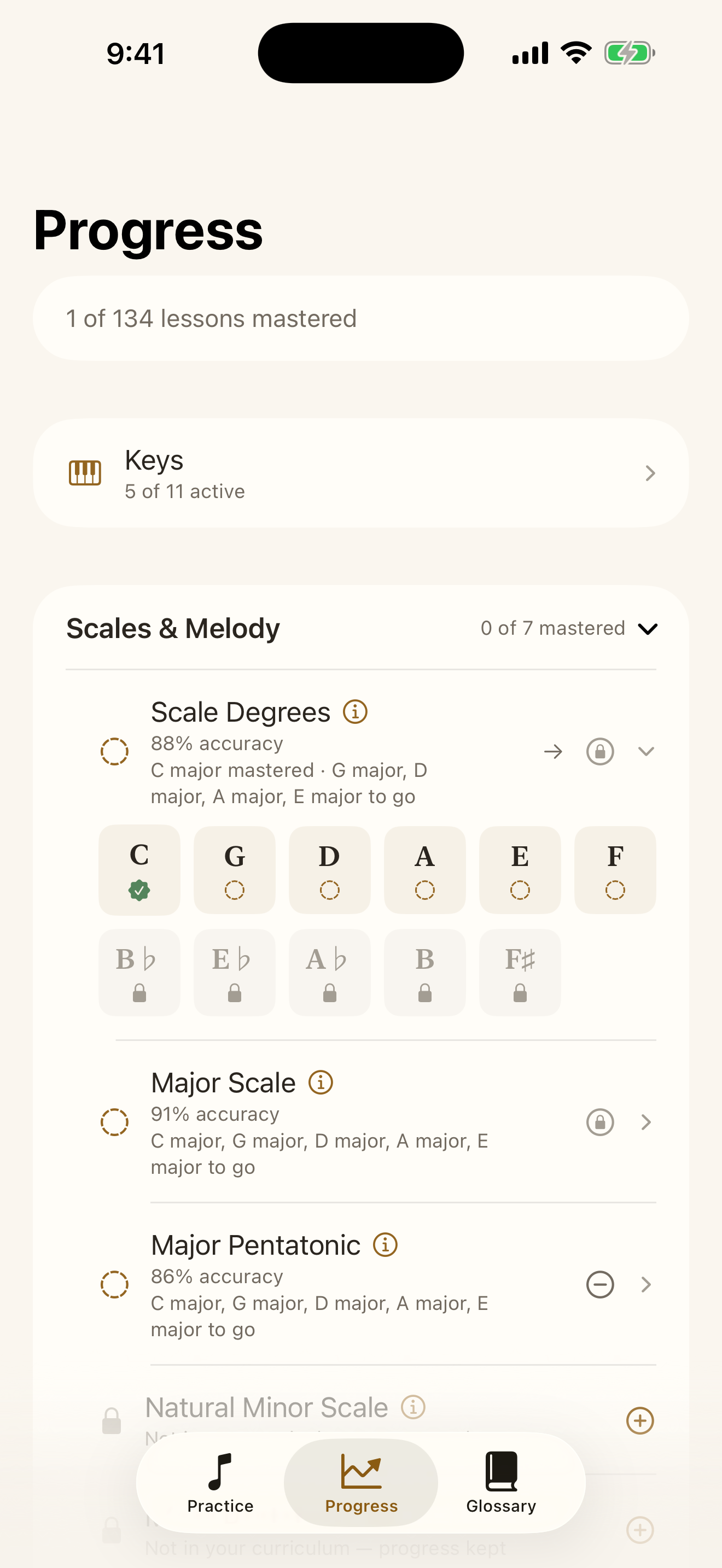Image resolution: width=722 pixels, height=1568 pixels.
Task: Tap the piano keys icon
Action: click(x=85, y=473)
